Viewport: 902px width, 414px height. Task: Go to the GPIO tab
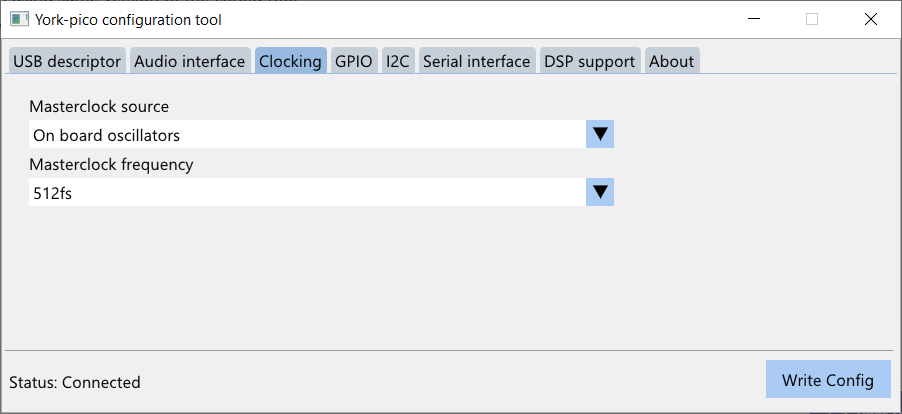(x=354, y=60)
